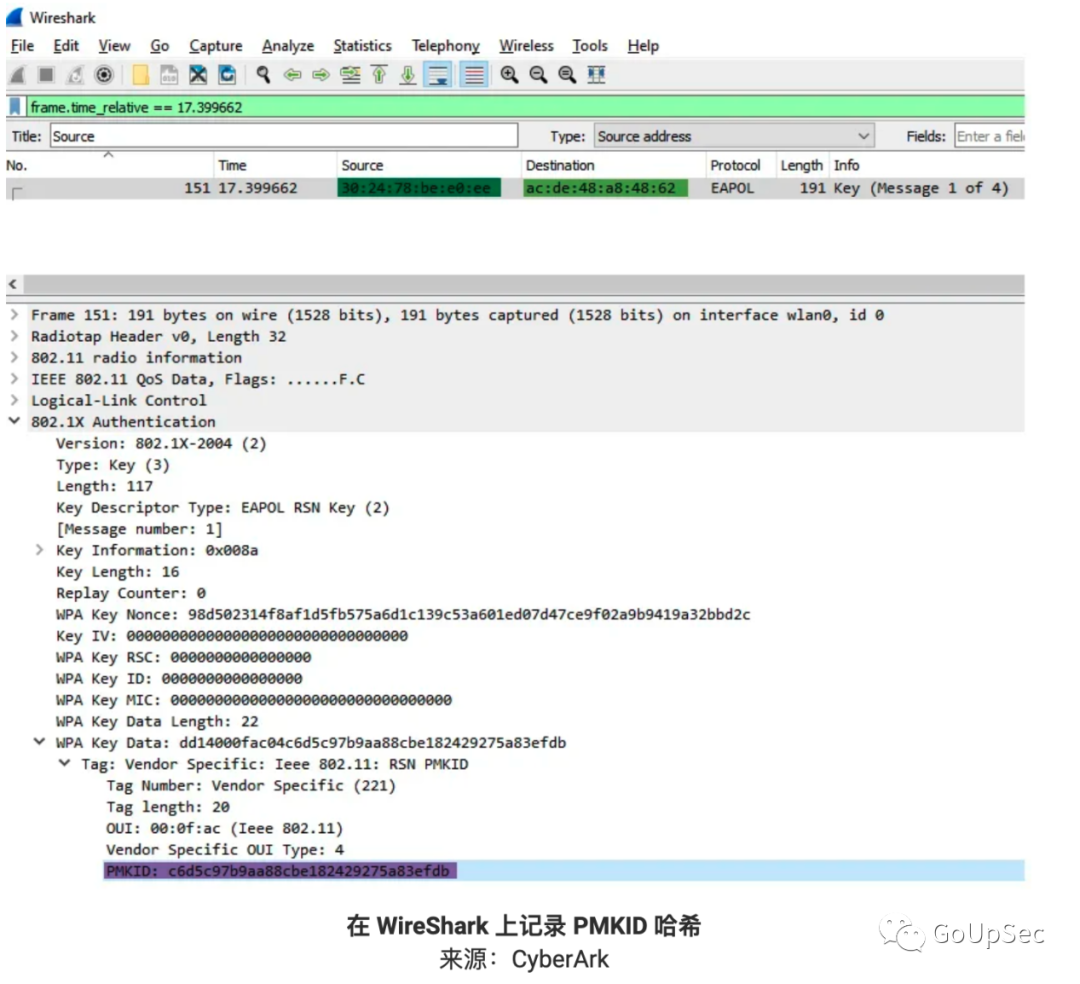Screen dimensions: 1080x984
Task: Sort by the Destination column header
Action: pyautogui.click(x=613, y=165)
